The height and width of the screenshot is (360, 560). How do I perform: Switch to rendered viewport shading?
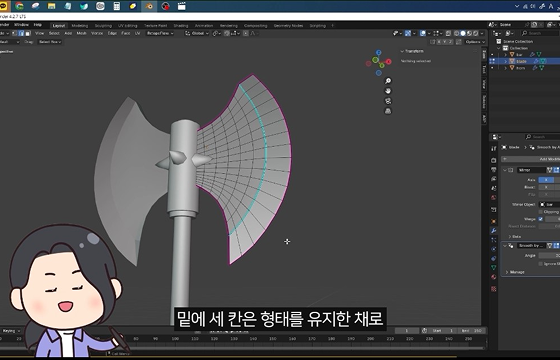[x=476, y=33]
